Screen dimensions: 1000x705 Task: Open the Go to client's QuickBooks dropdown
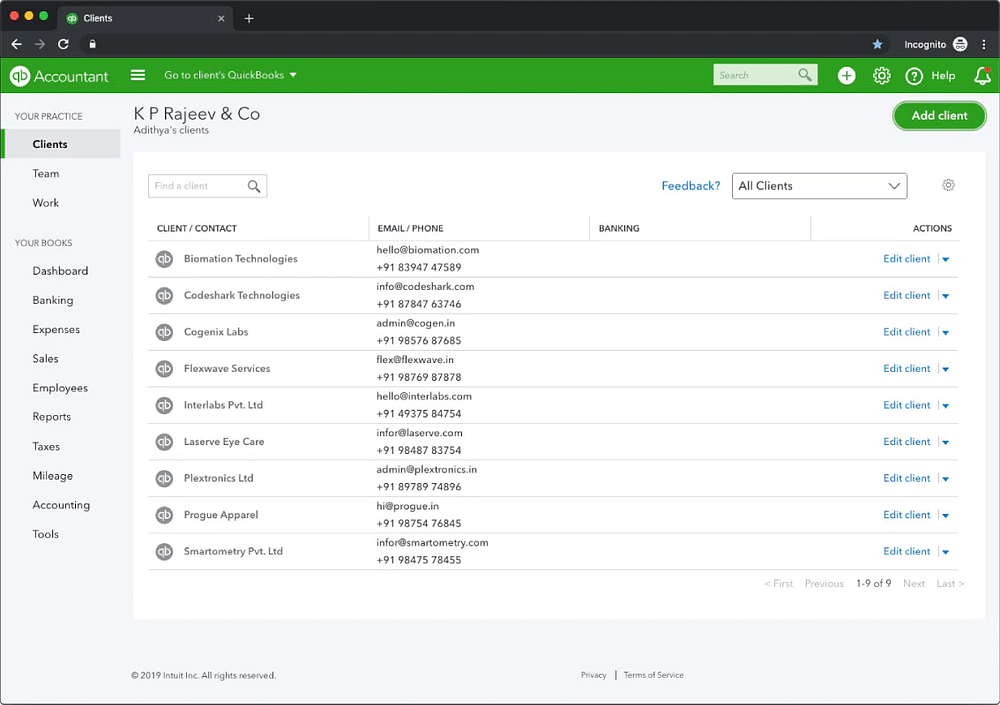pyautogui.click(x=230, y=75)
